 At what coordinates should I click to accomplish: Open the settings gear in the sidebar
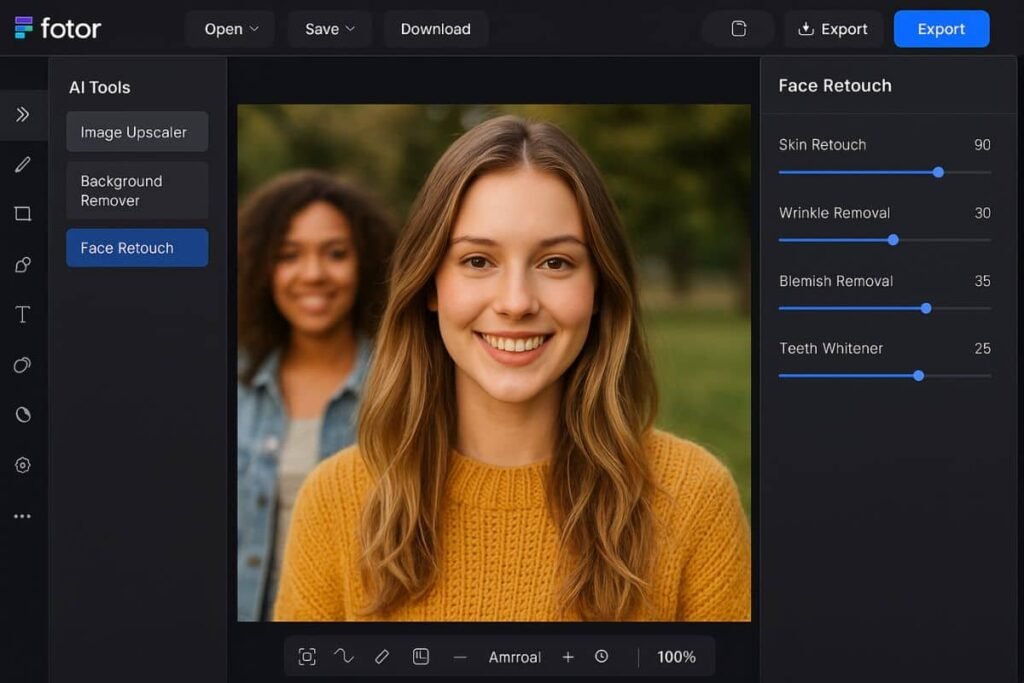[22, 465]
